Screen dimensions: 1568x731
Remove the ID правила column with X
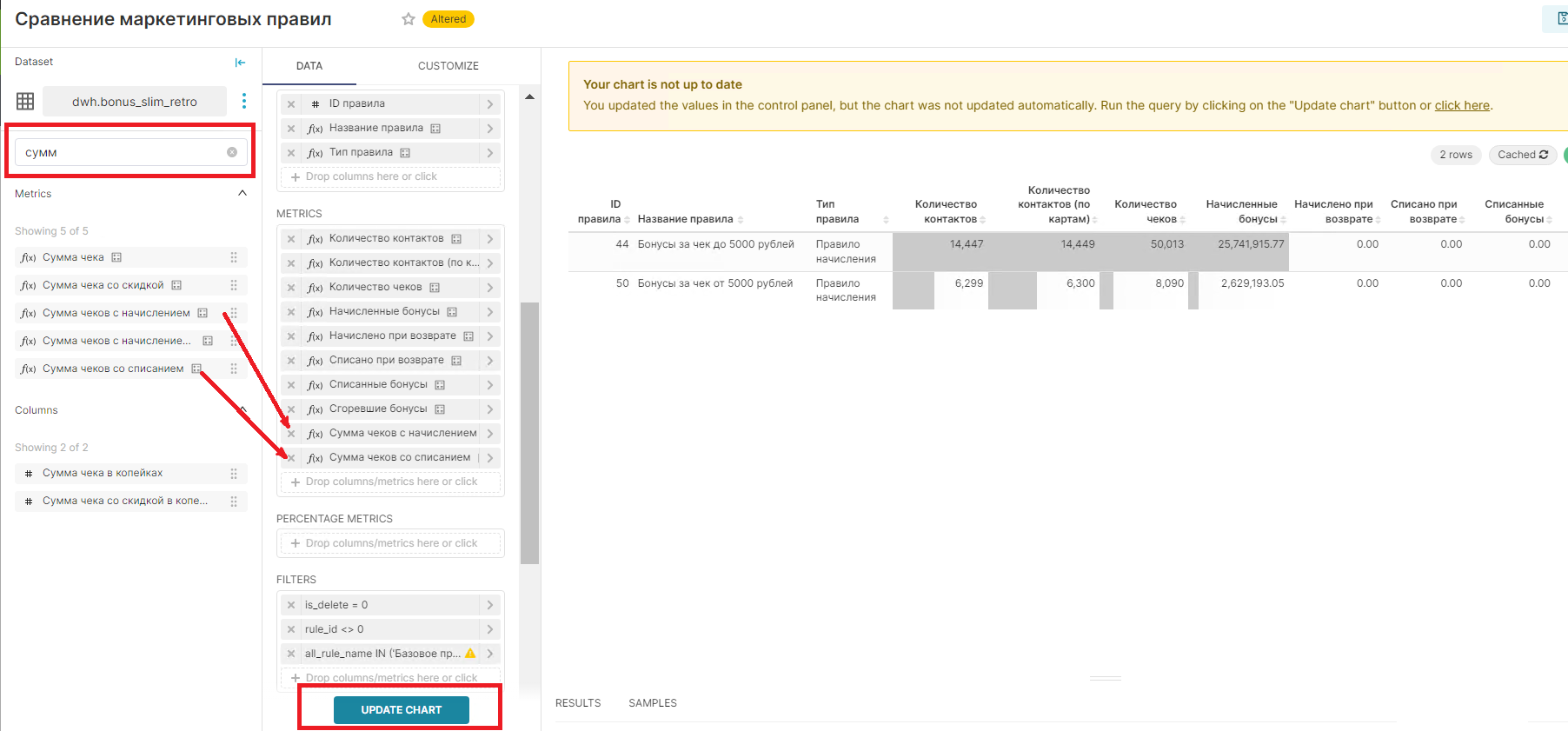pyautogui.click(x=291, y=104)
